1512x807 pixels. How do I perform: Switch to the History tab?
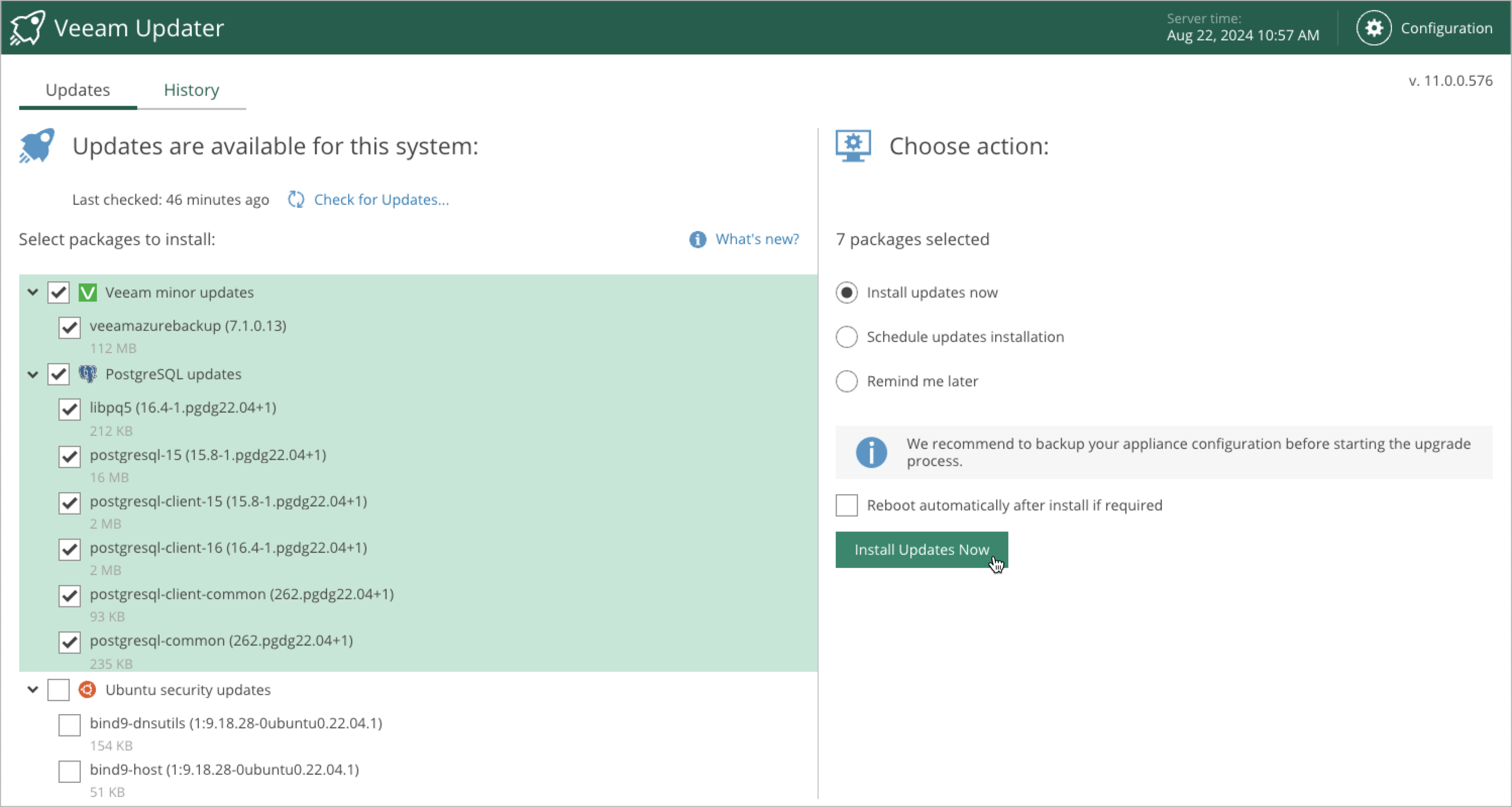pos(191,90)
